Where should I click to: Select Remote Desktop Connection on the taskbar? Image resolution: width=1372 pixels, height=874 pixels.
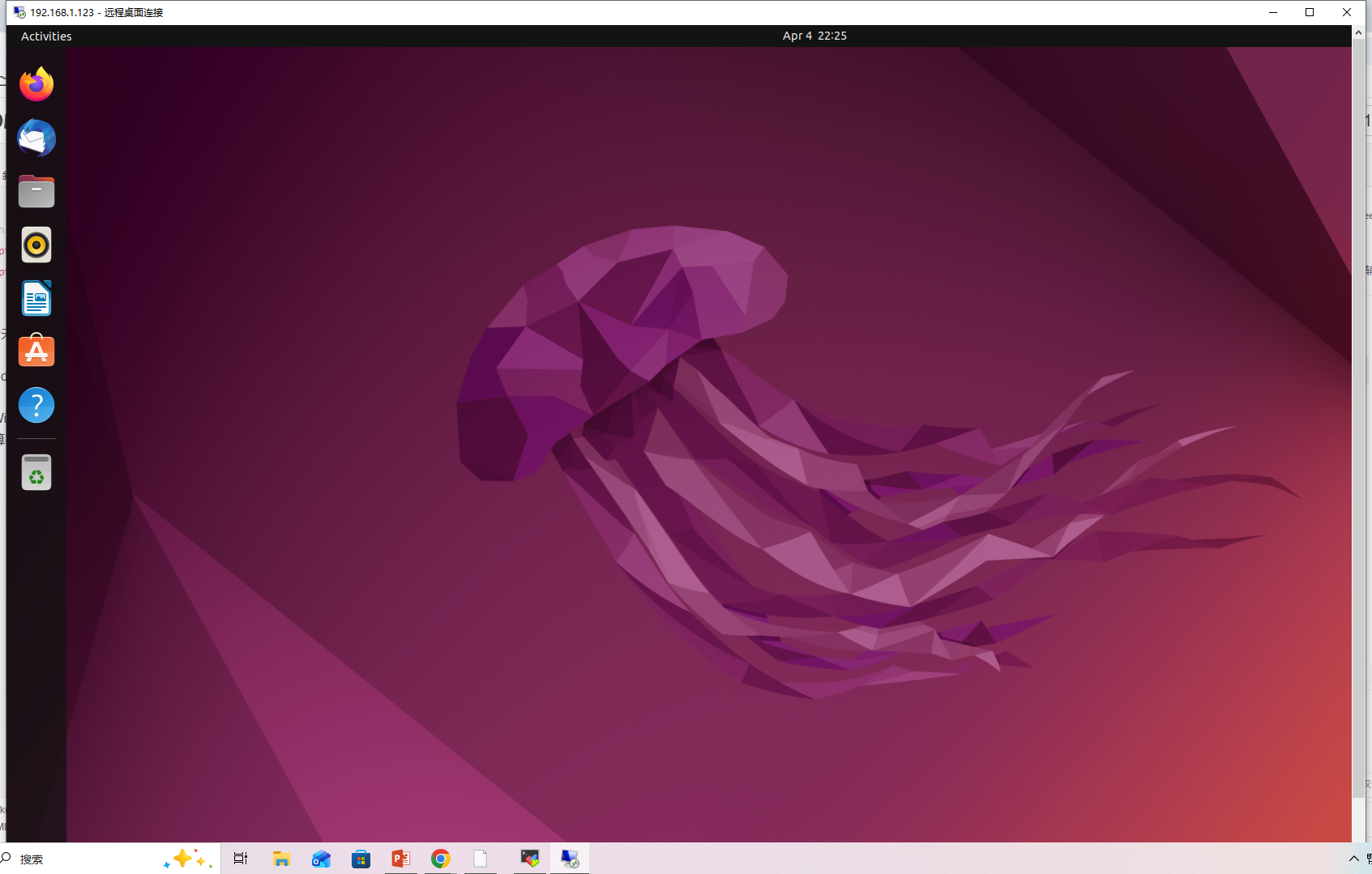click(570, 859)
